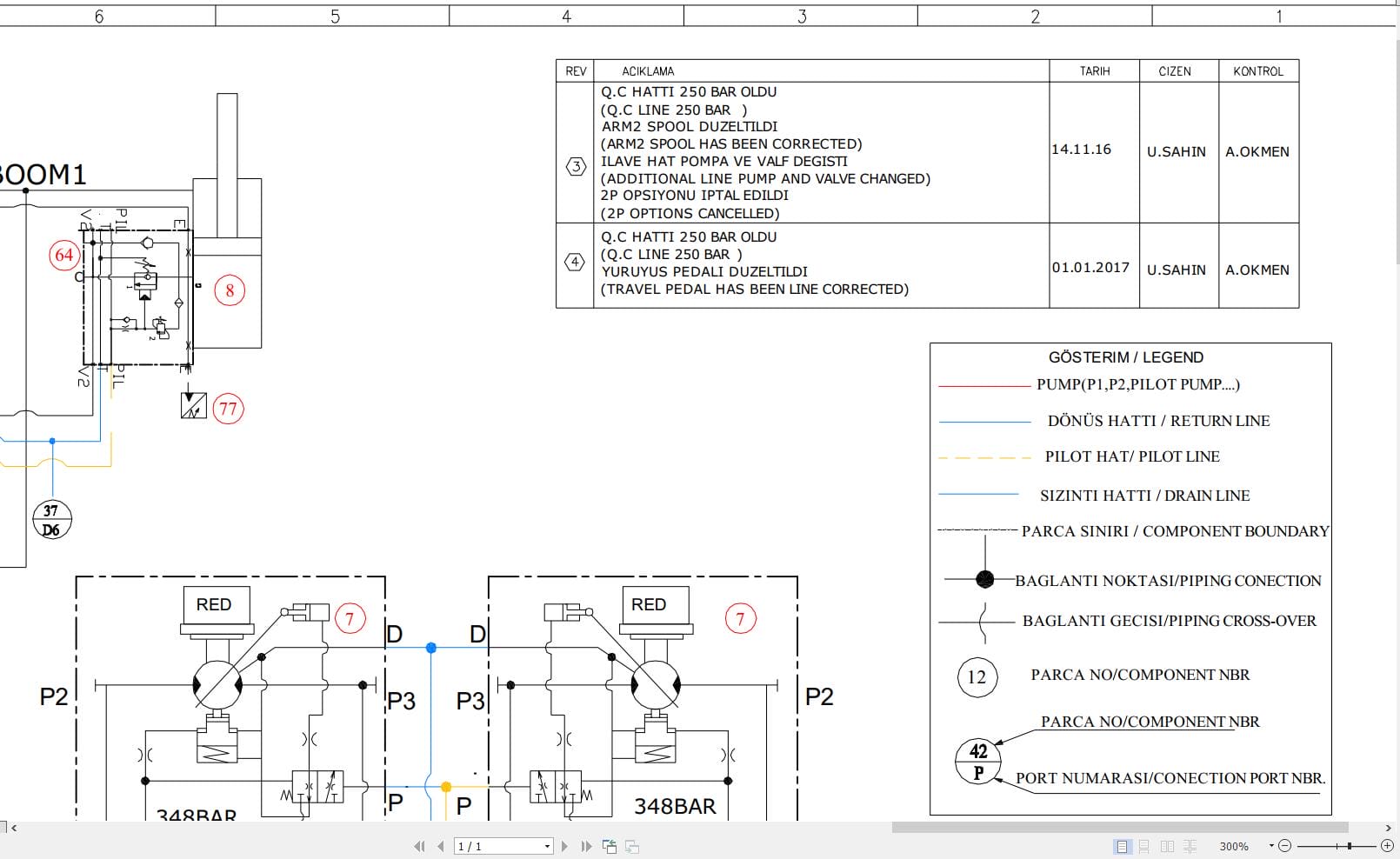
Task: Open the next view icon
Action: (x=632, y=845)
